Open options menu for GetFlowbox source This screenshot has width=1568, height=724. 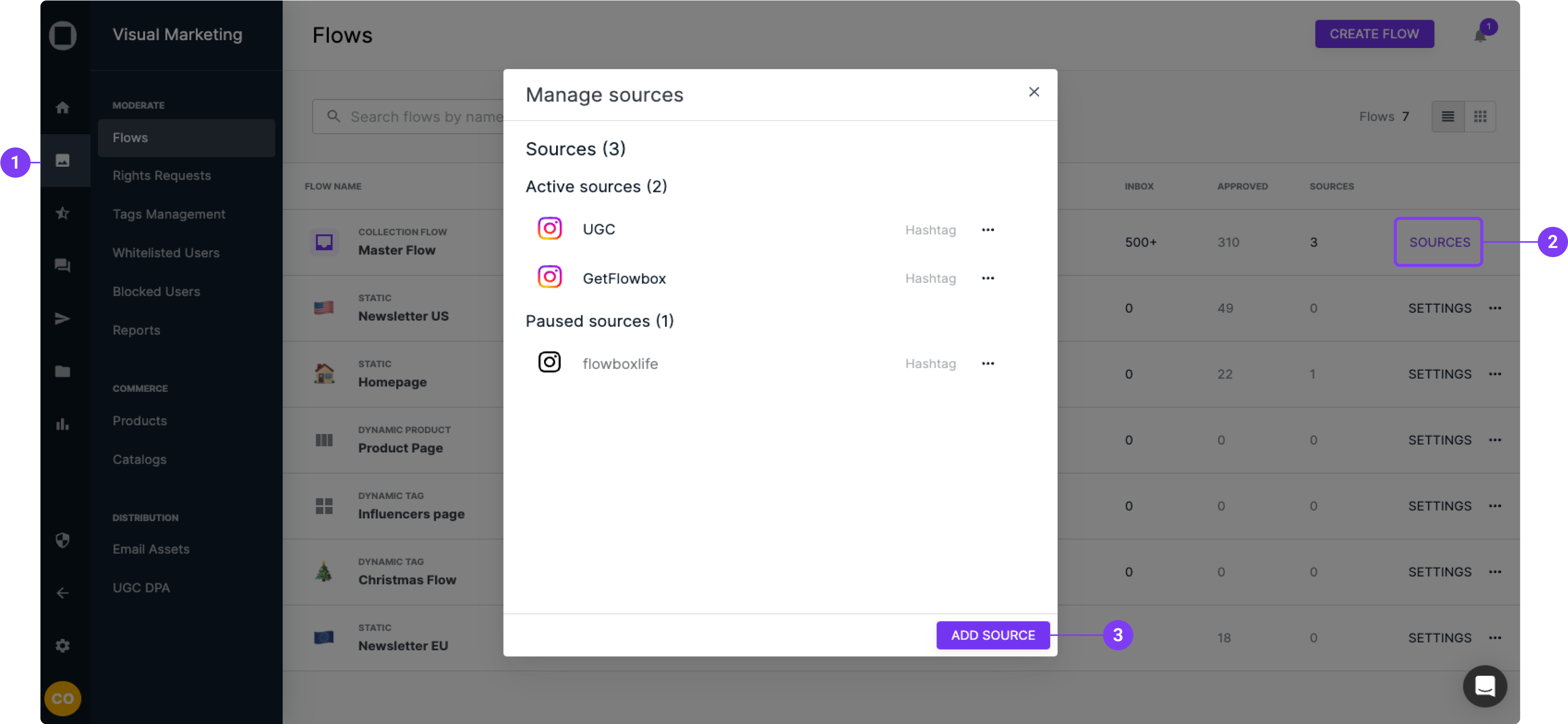(987, 278)
